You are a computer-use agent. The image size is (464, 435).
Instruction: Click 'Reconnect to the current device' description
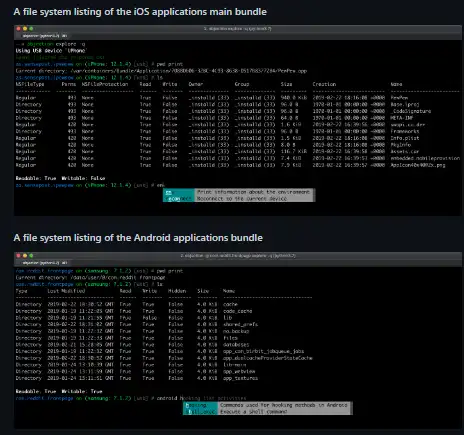pyautogui.click(x=241, y=199)
